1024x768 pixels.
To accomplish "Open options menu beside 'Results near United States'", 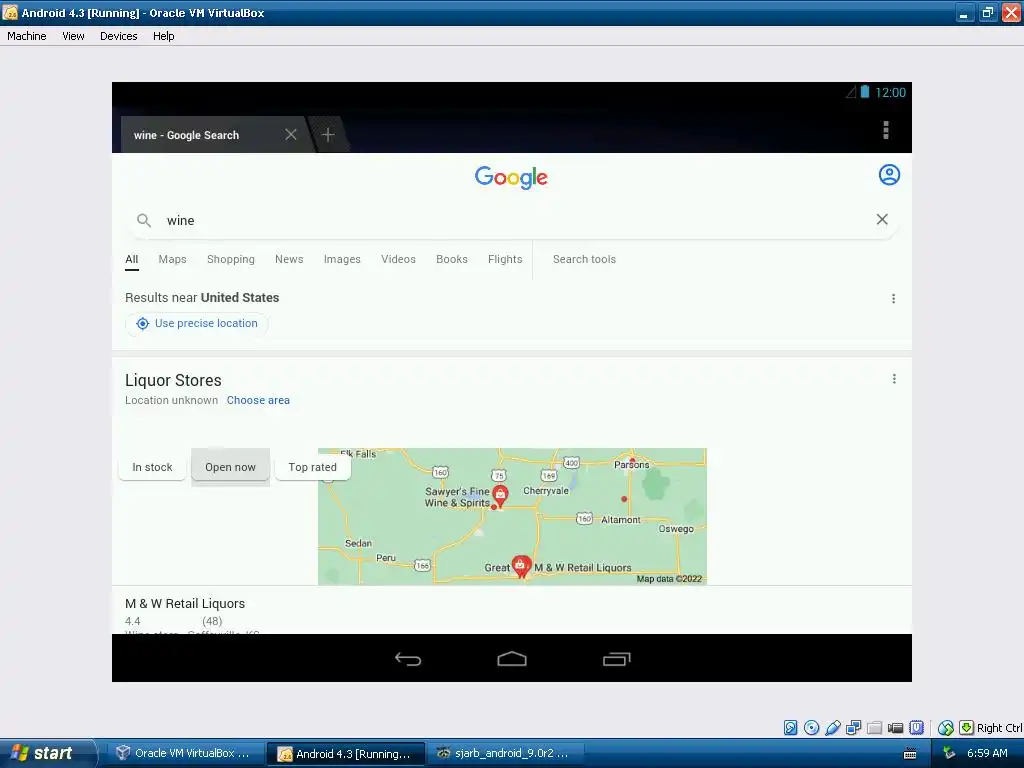I will (x=893, y=298).
